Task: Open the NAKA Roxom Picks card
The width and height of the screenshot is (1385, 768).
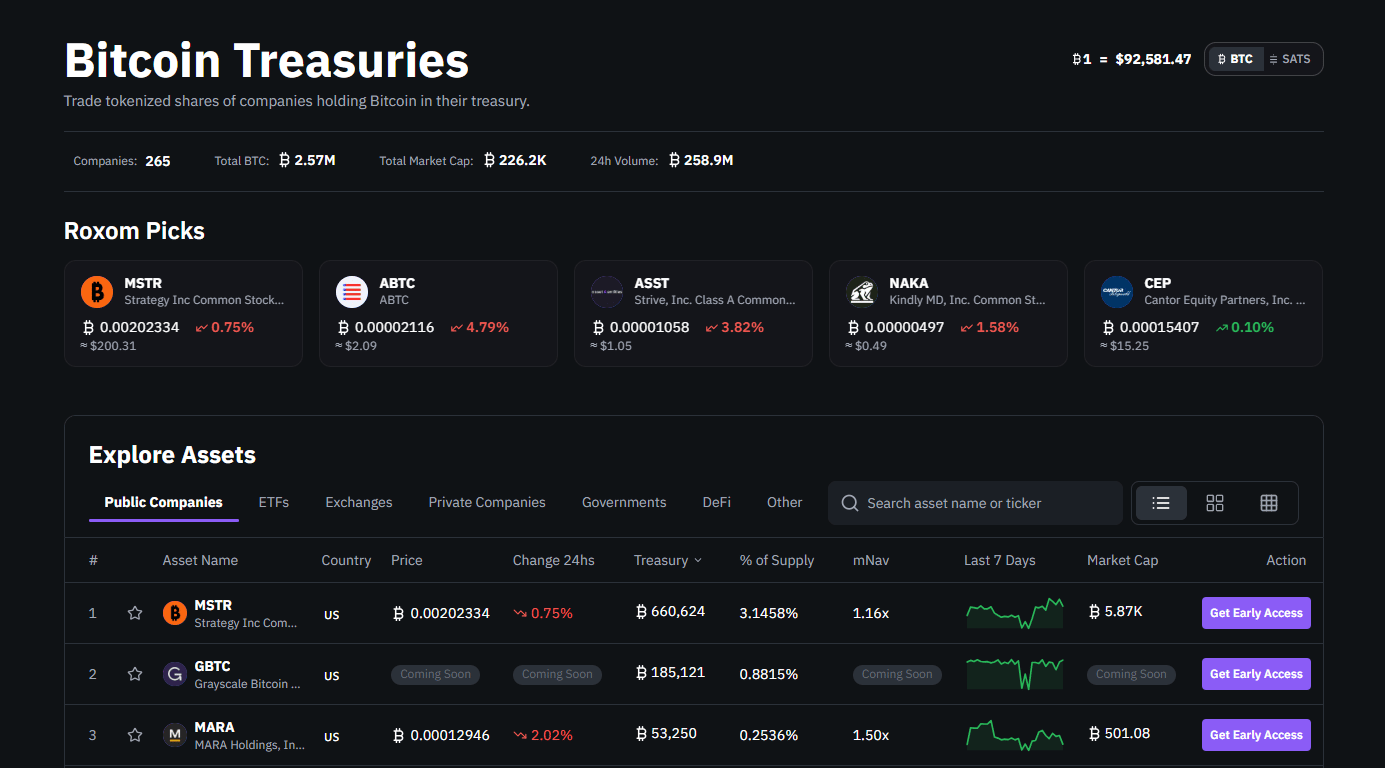Action: (x=948, y=313)
